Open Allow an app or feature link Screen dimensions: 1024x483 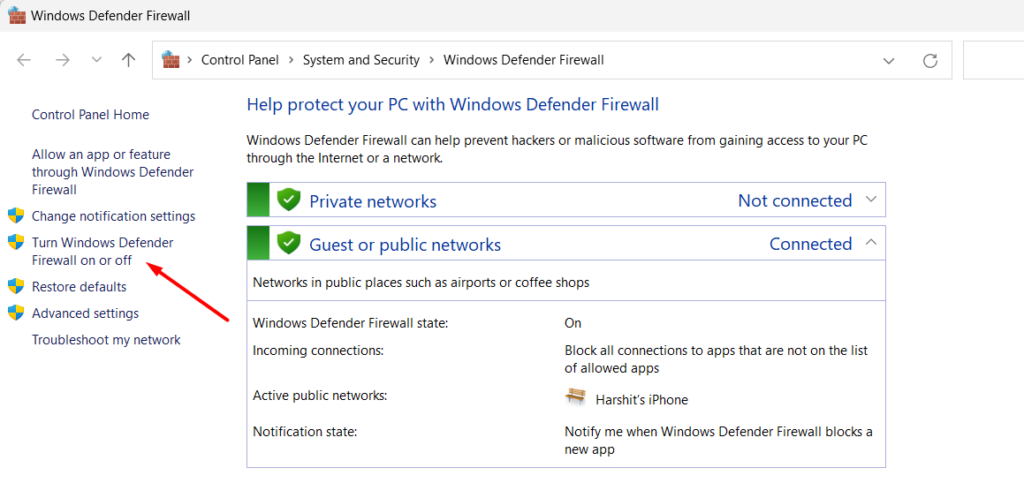(x=101, y=171)
